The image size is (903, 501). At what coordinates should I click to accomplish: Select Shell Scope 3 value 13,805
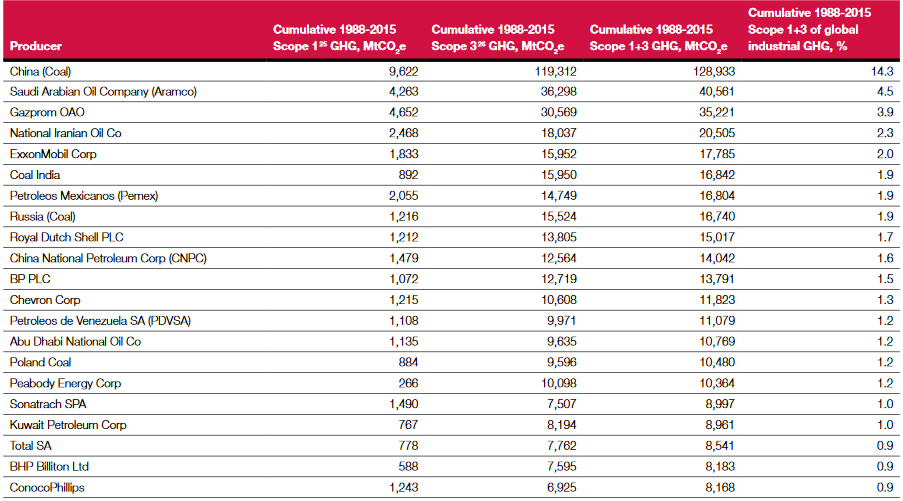pos(559,237)
